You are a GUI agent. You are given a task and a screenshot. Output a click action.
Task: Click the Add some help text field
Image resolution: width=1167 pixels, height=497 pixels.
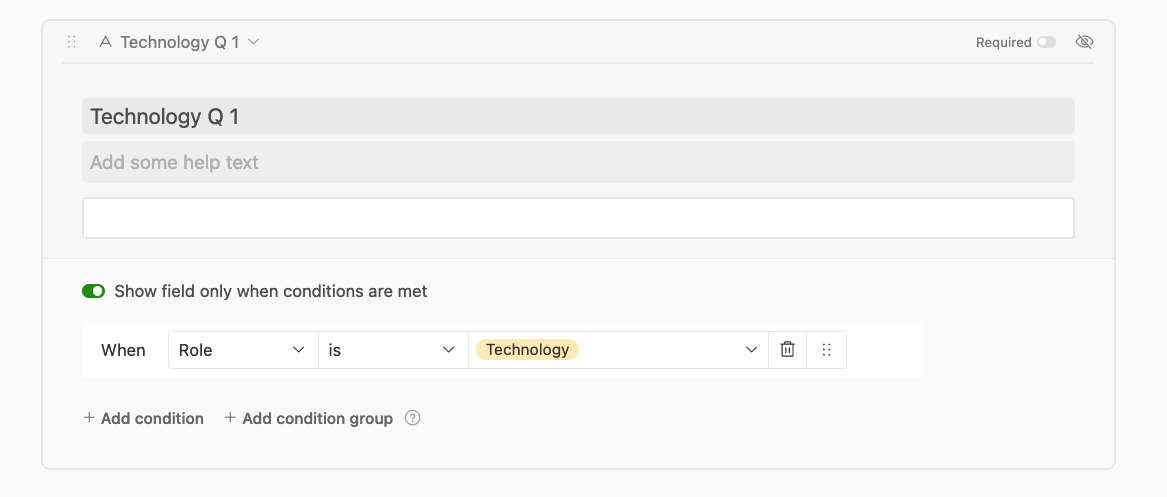578,162
